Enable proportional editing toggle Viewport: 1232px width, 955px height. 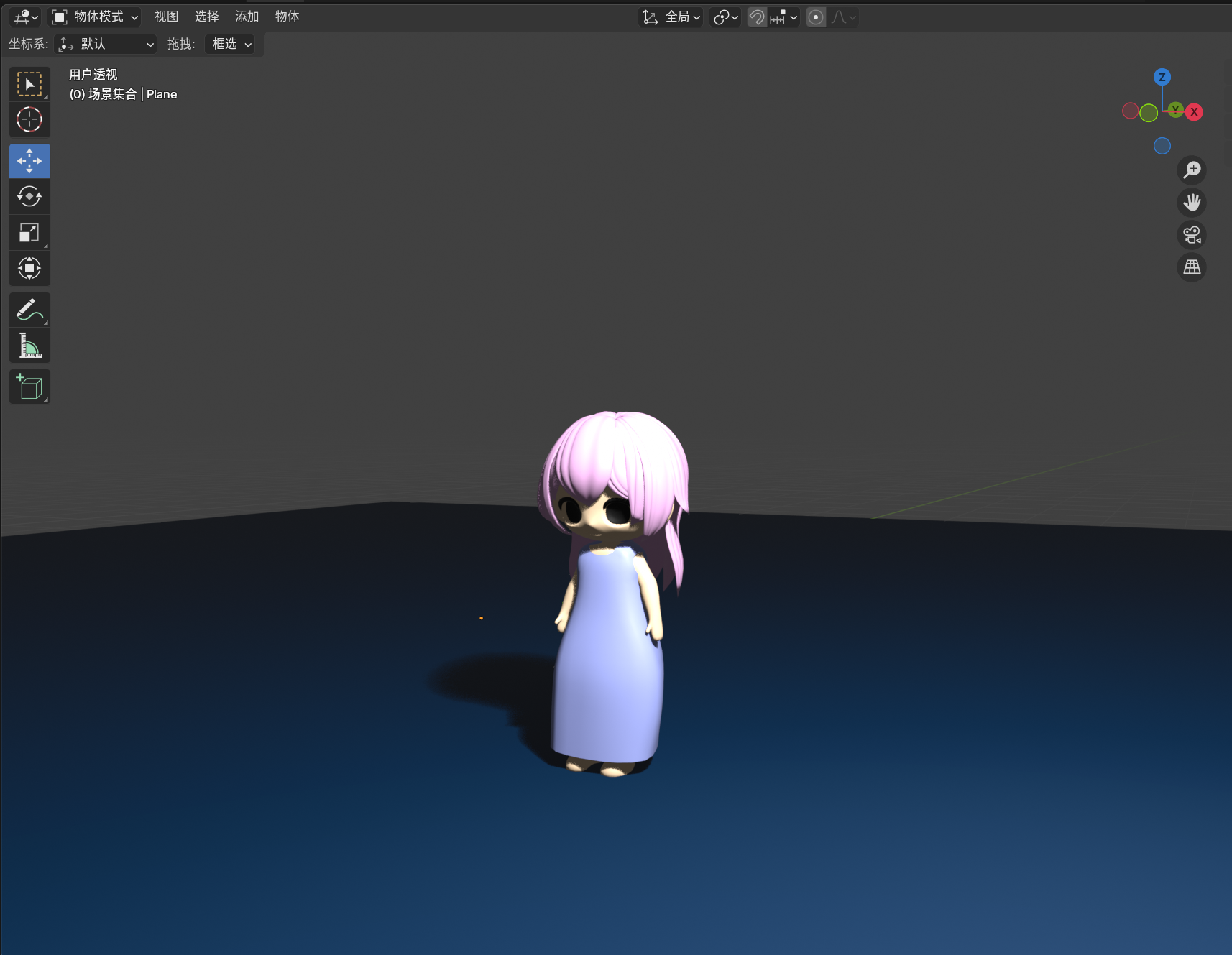(x=816, y=17)
